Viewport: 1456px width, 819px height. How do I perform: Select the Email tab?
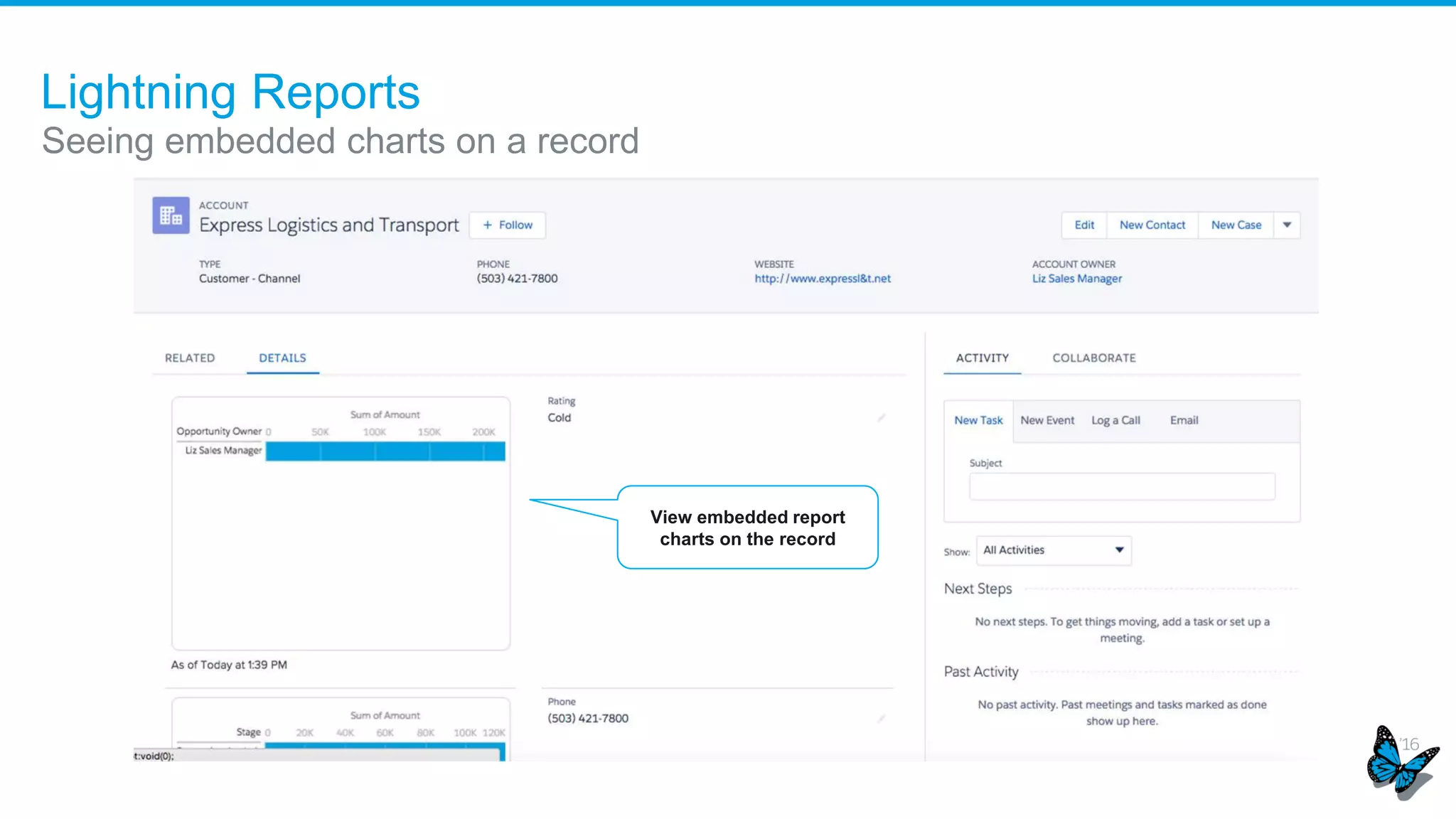click(1184, 420)
